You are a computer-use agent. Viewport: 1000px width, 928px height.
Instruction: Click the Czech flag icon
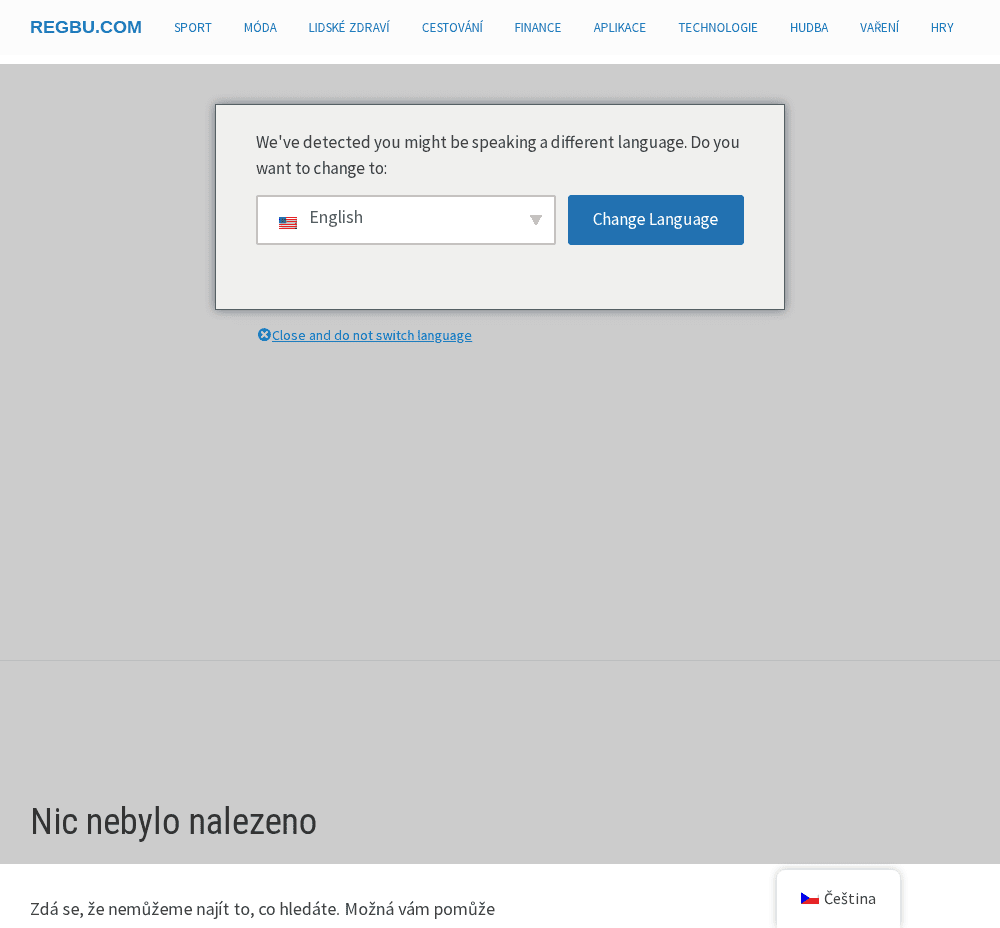[x=810, y=899]
